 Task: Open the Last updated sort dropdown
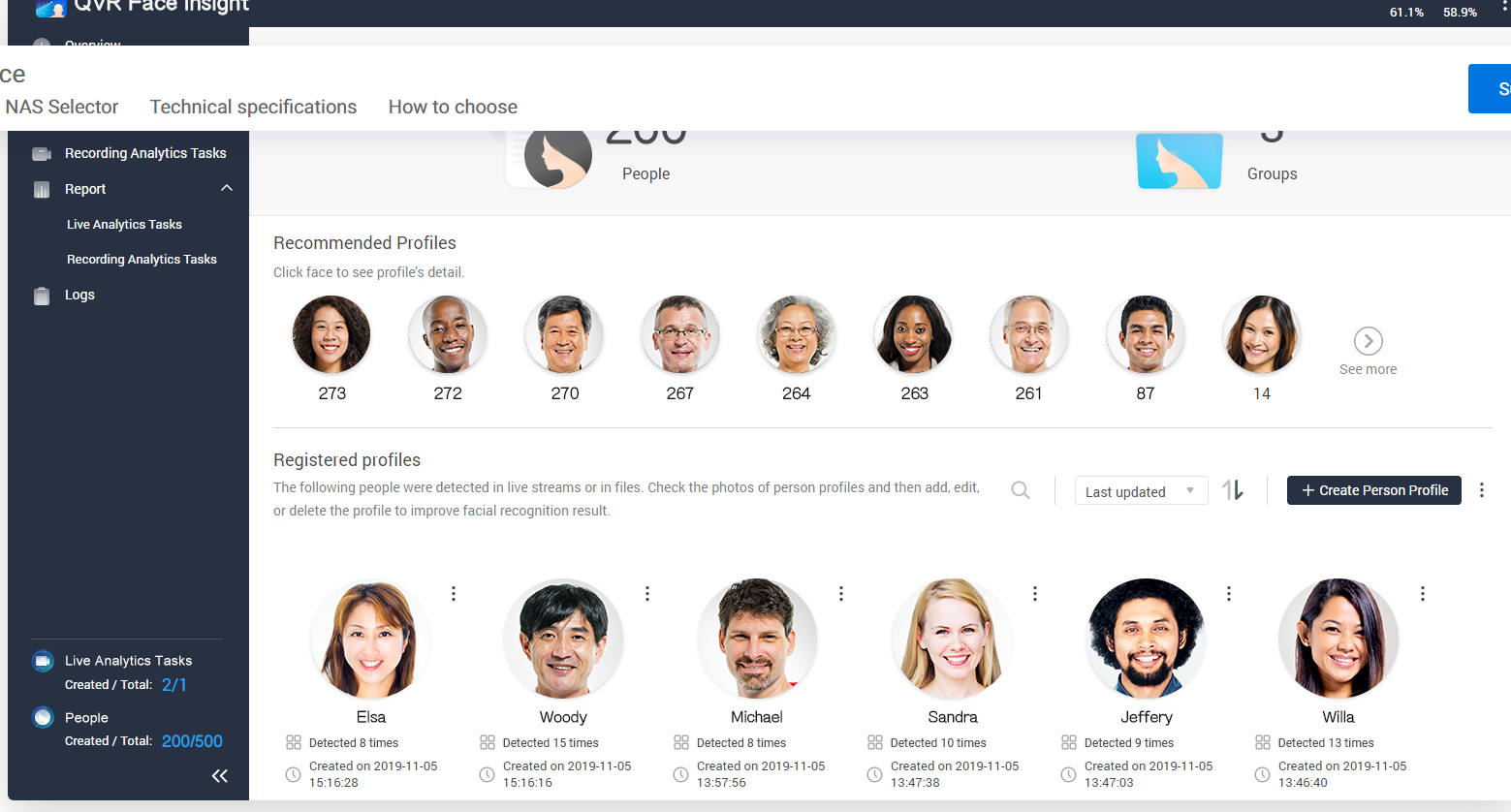(x=1141, y=491)
